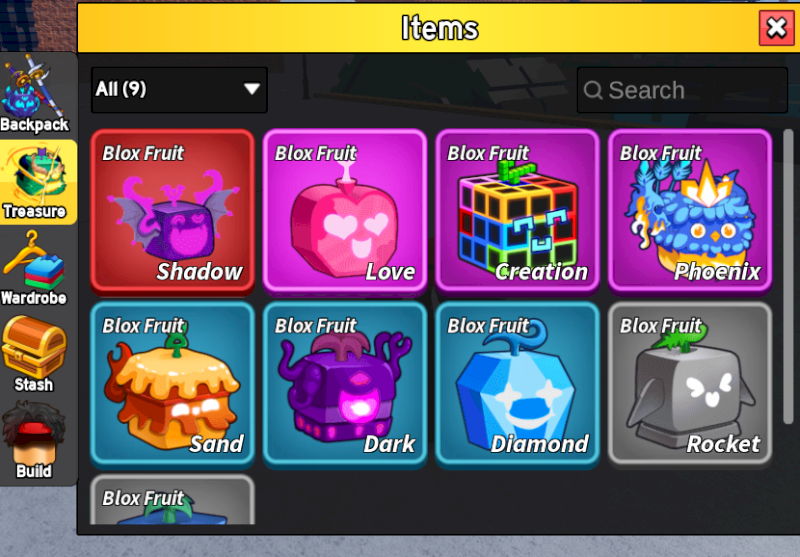This screenshot has width=800, height=557.
Task: Select the Phoenix Blox Fruit item
Action: pyautogui.click(x=690, y=212)
